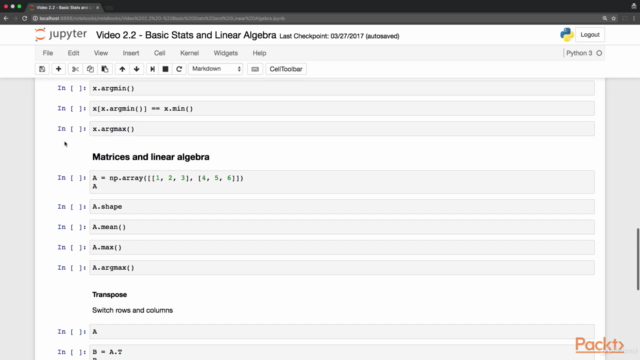Viewport: 640px width, 360px height.
Task: Click the page vertical scrollbar thumb
Action: click(638, 259)
